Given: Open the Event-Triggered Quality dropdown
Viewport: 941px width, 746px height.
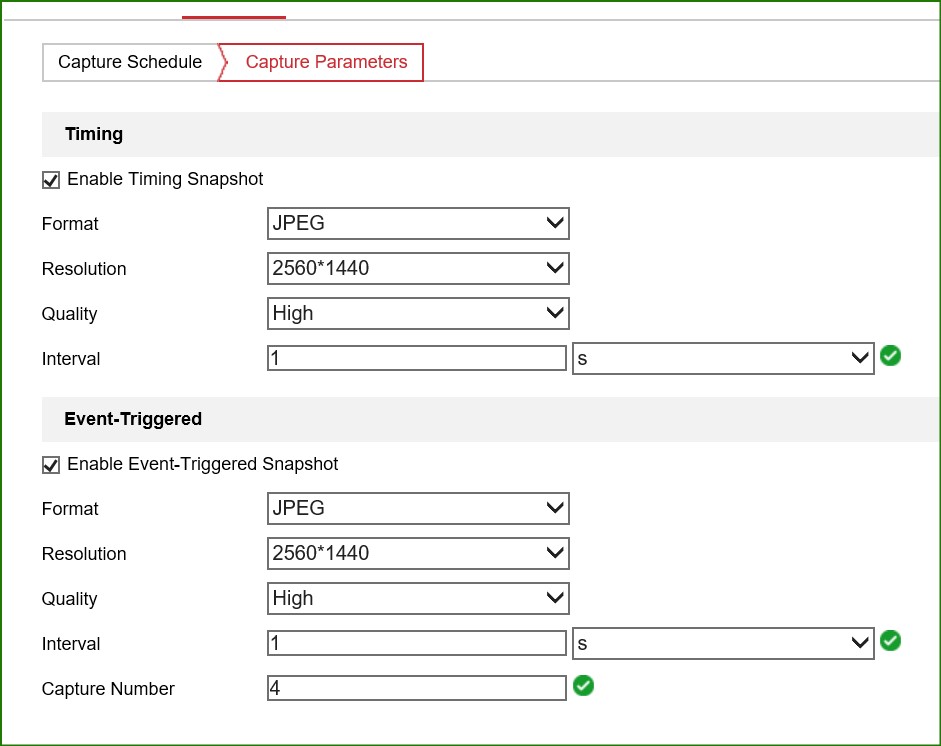Looking at the screenshot, I should (x=418, y=599).
